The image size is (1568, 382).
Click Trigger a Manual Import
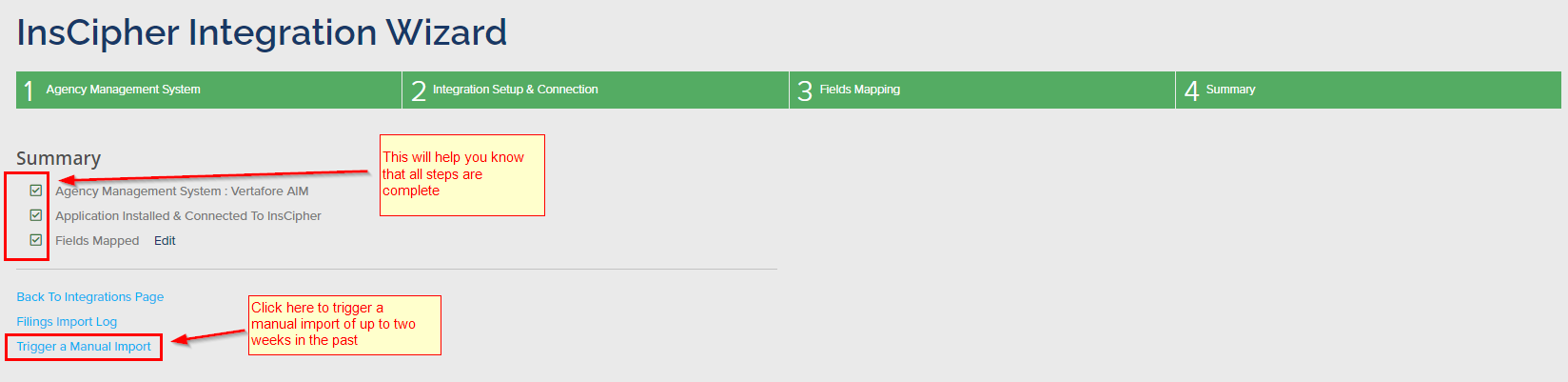point(84,347)
